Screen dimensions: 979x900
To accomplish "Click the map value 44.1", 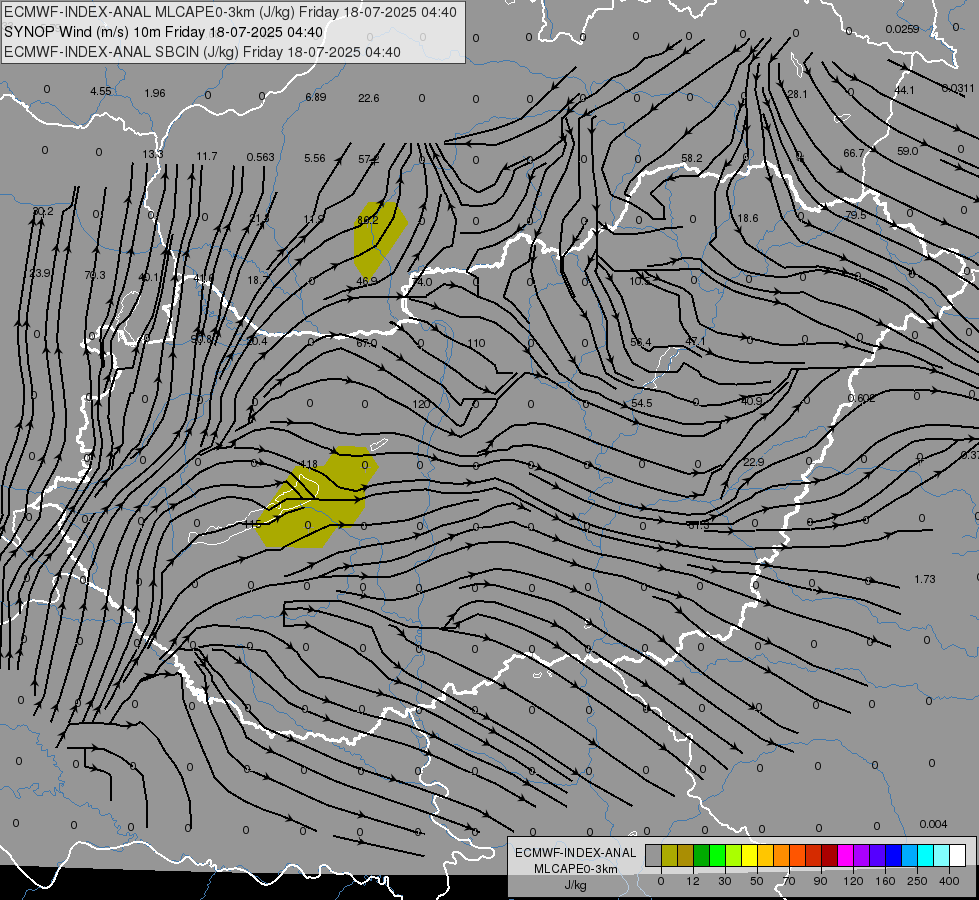I will [x=904, y=91].
